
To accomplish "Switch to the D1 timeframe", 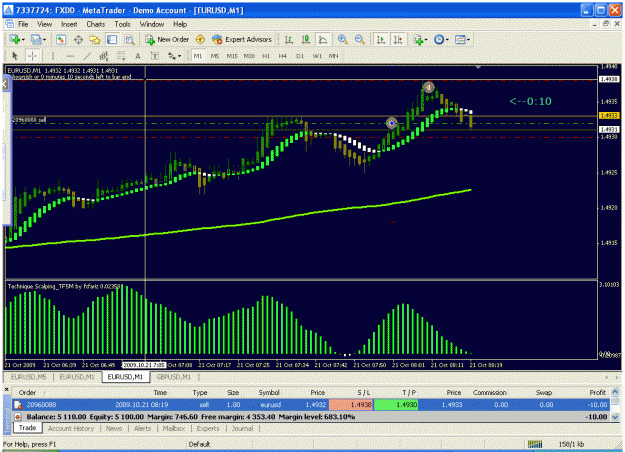I will click(x=300, y=56).
